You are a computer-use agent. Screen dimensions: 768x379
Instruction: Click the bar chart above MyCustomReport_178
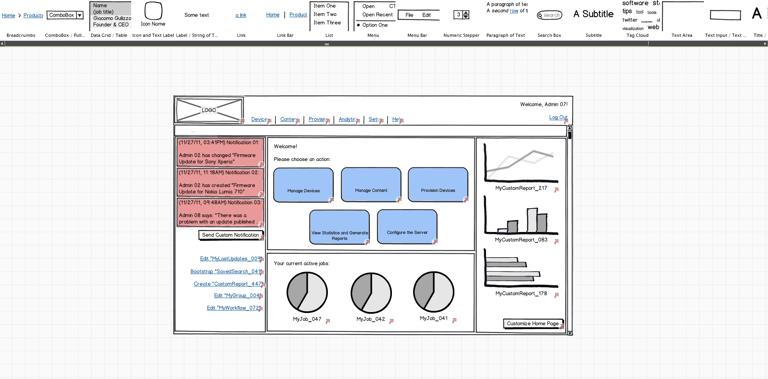pyautogui.click(x=521, y=268)
